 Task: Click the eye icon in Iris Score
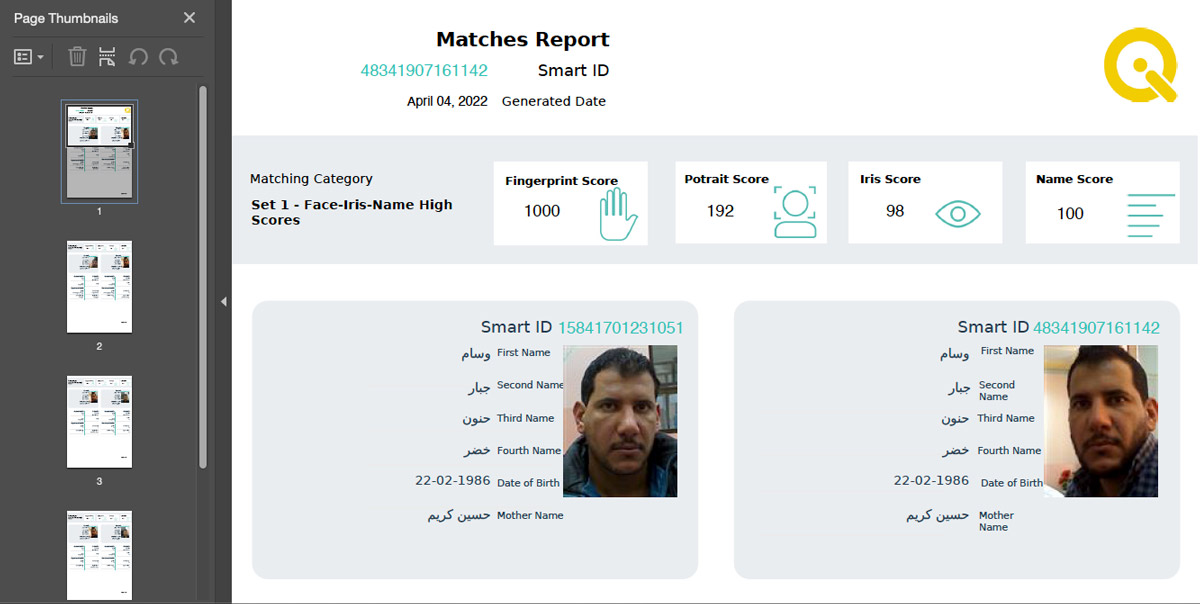958,213
